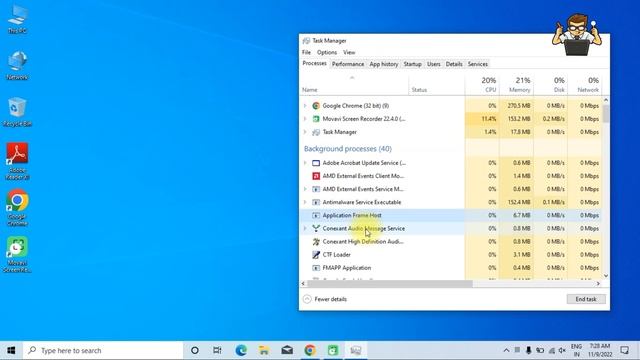640x360 pixels.
Task: Collapse view with Fewer details
Action: click(325, 299)
